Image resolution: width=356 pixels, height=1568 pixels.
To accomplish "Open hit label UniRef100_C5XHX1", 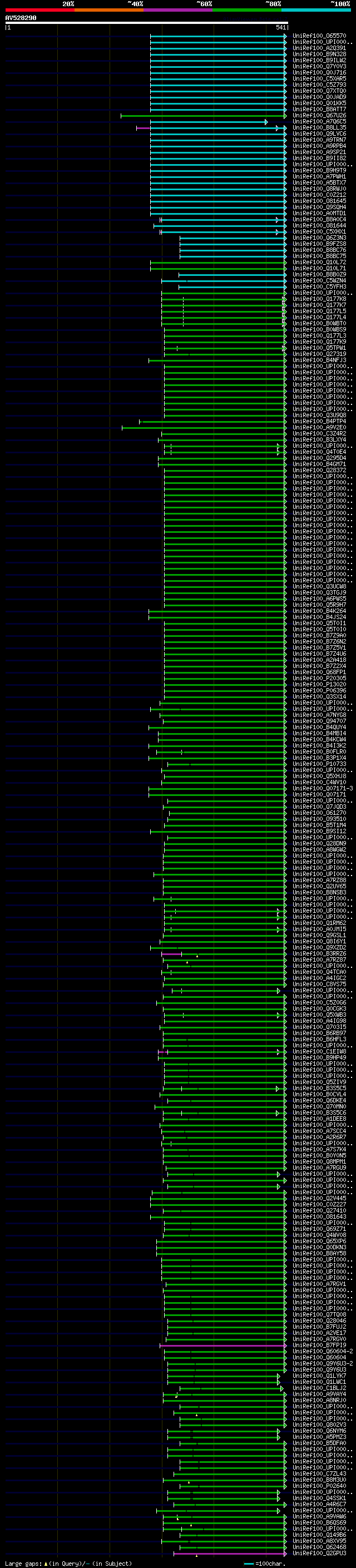I will [319, 232].
